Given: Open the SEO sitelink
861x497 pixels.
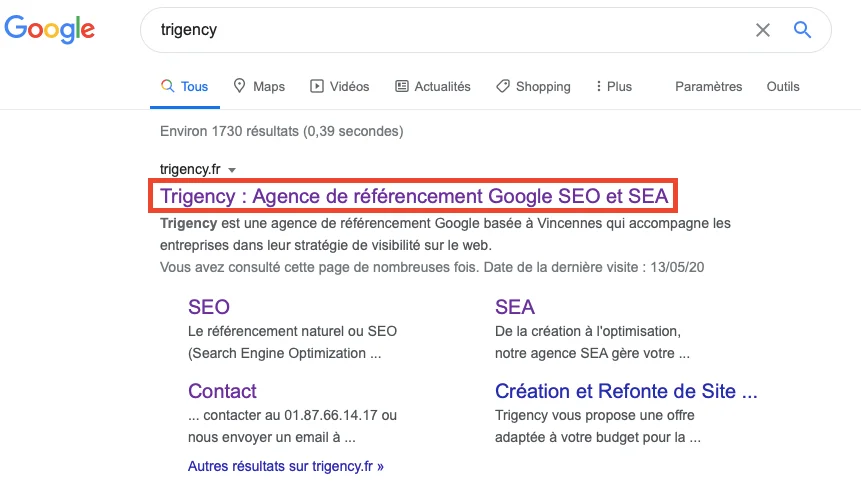Looking at the screenshot, I should (209, 307).
